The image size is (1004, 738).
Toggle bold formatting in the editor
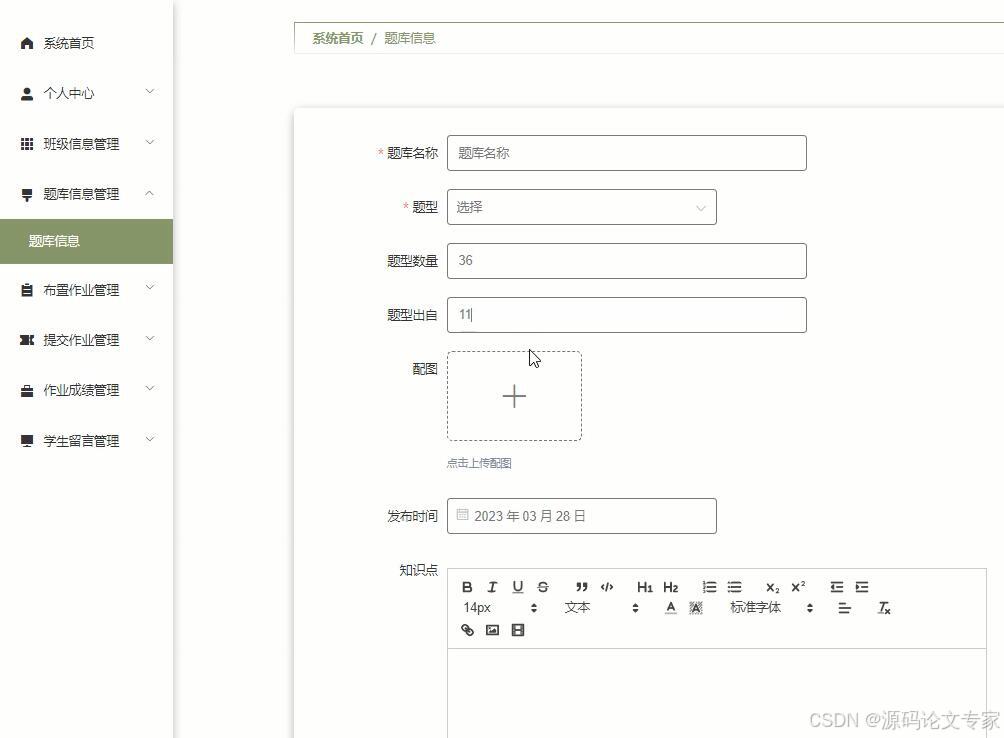coord(467,587)
